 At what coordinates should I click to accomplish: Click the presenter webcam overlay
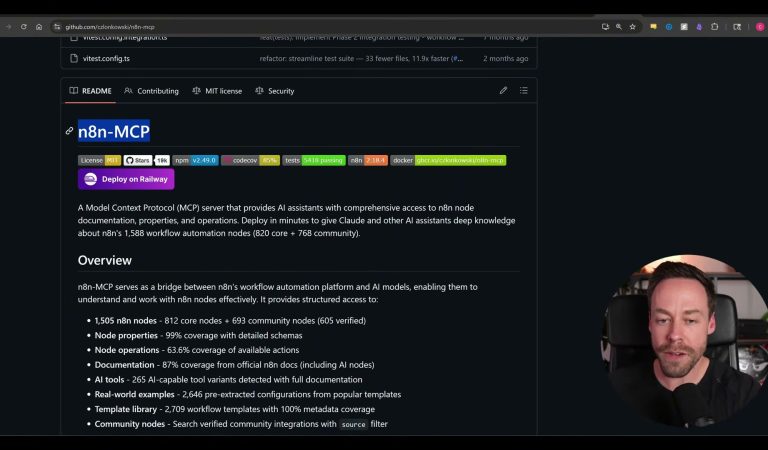pos(684,340)
